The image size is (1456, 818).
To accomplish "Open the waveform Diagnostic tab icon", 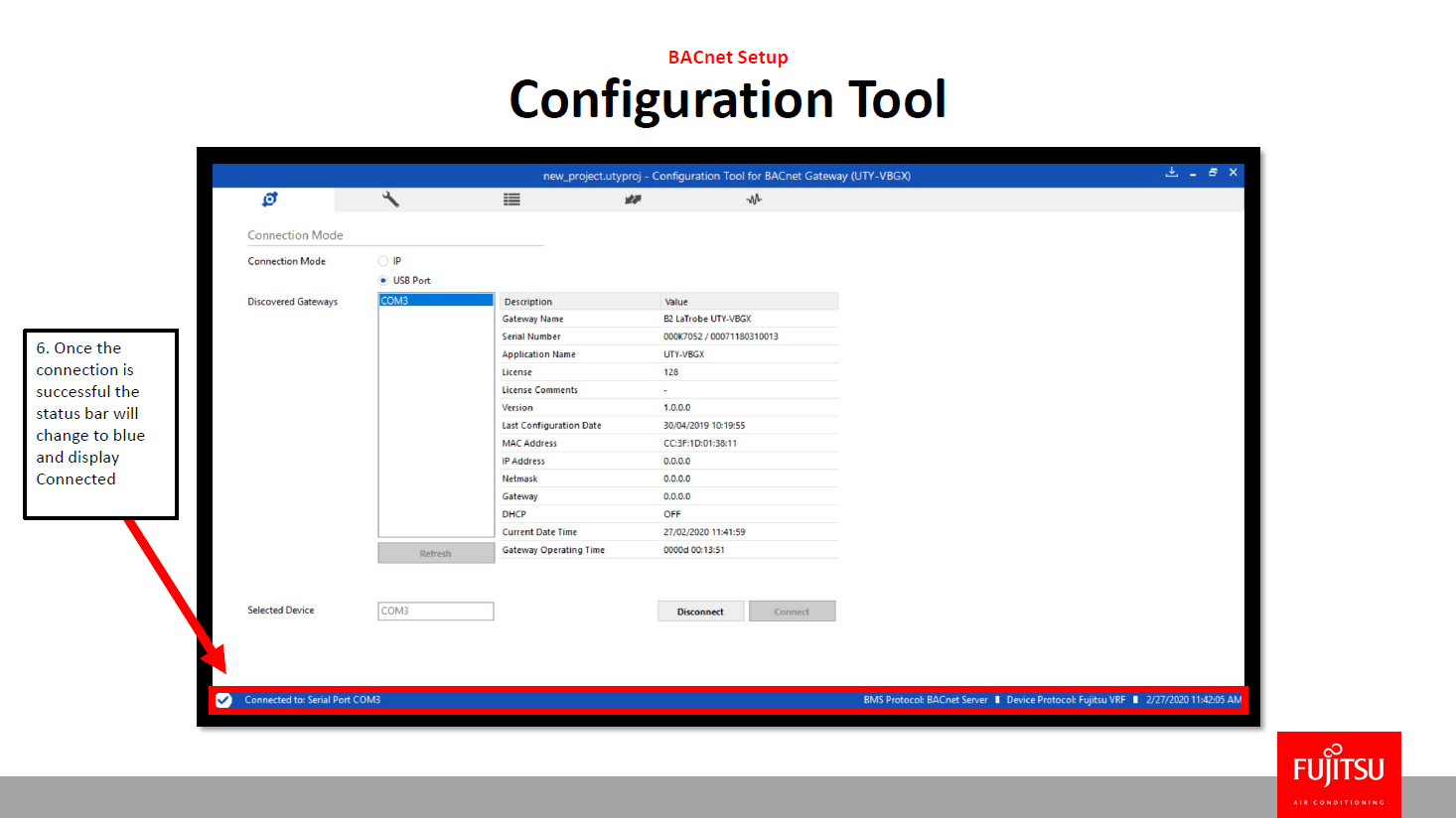I will coord(754,200).
